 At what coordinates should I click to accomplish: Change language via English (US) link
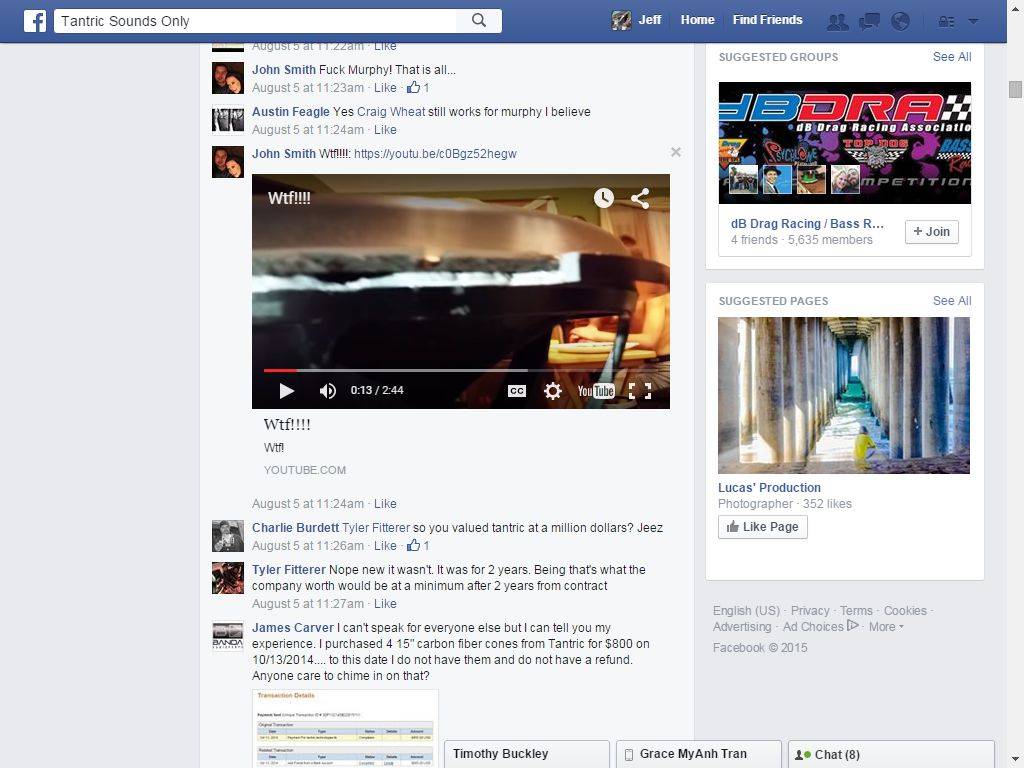pos(746,611)
